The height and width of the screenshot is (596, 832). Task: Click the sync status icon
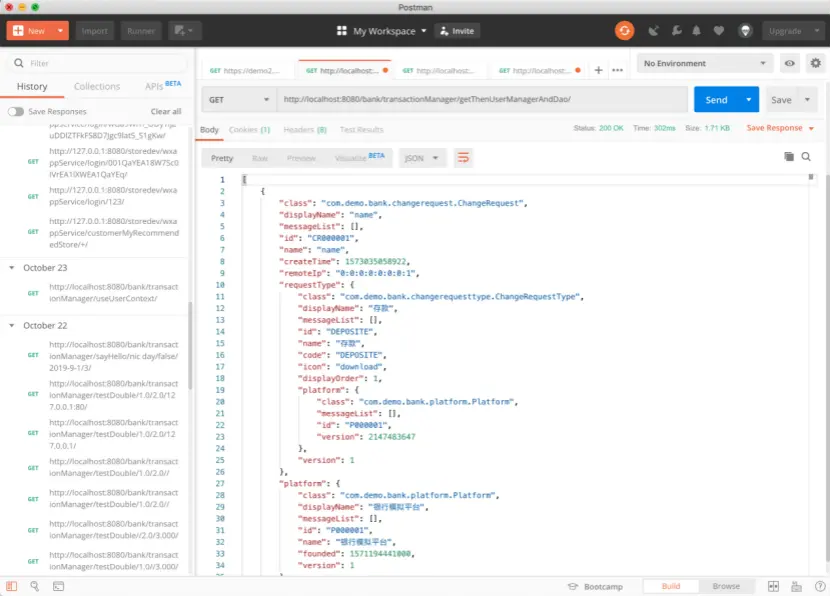point(625,31)
